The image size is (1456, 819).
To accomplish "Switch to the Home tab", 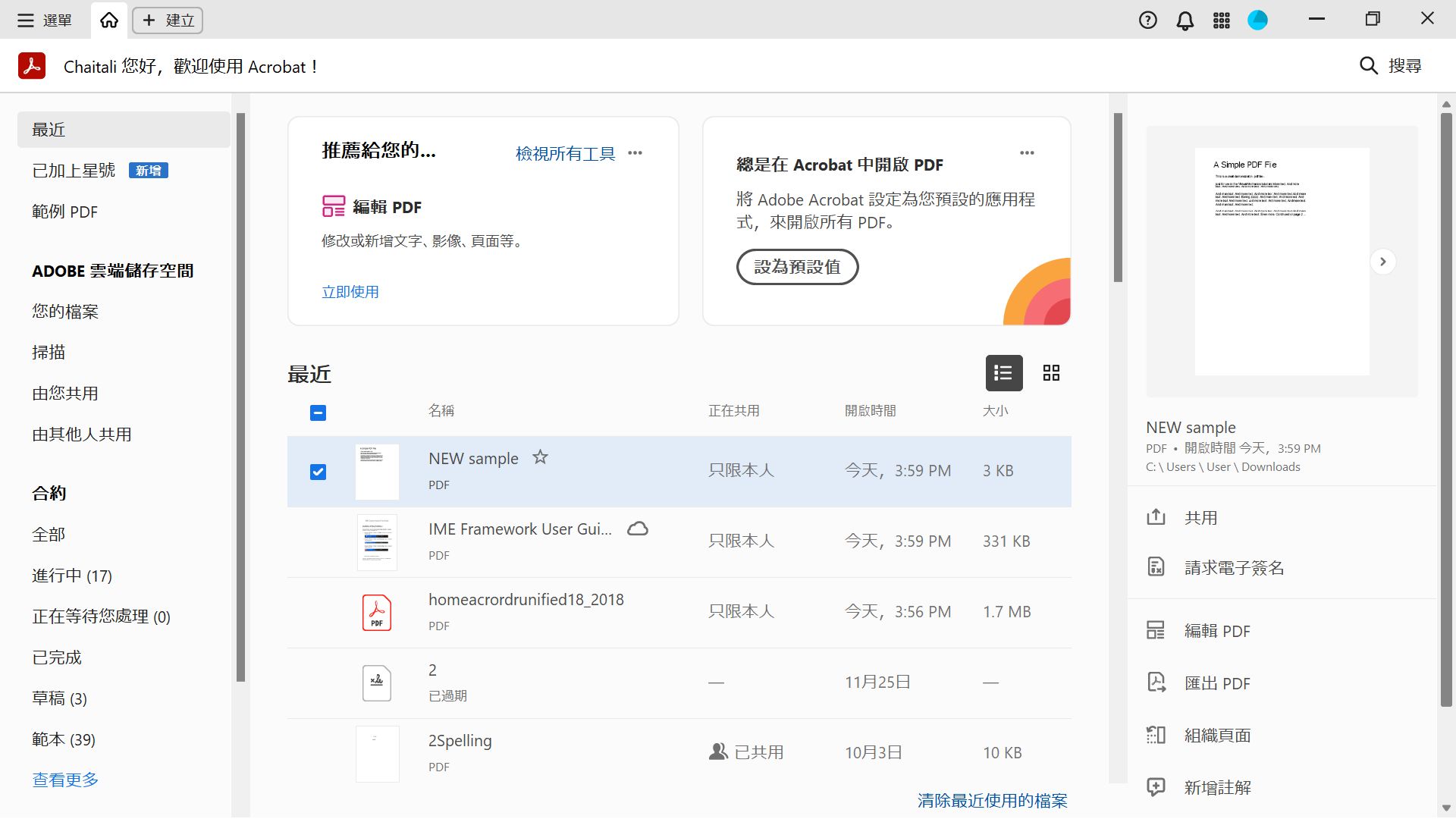I will tap(108, 20).
